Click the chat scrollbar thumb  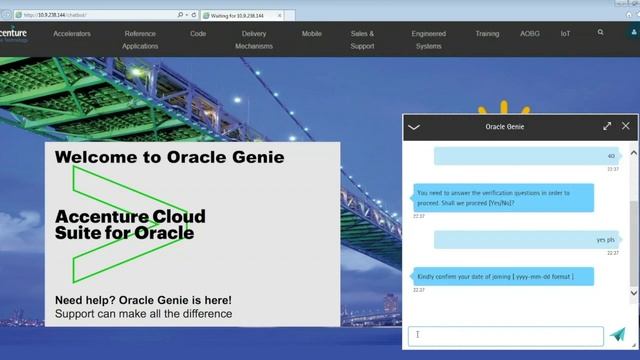[633, 243]
